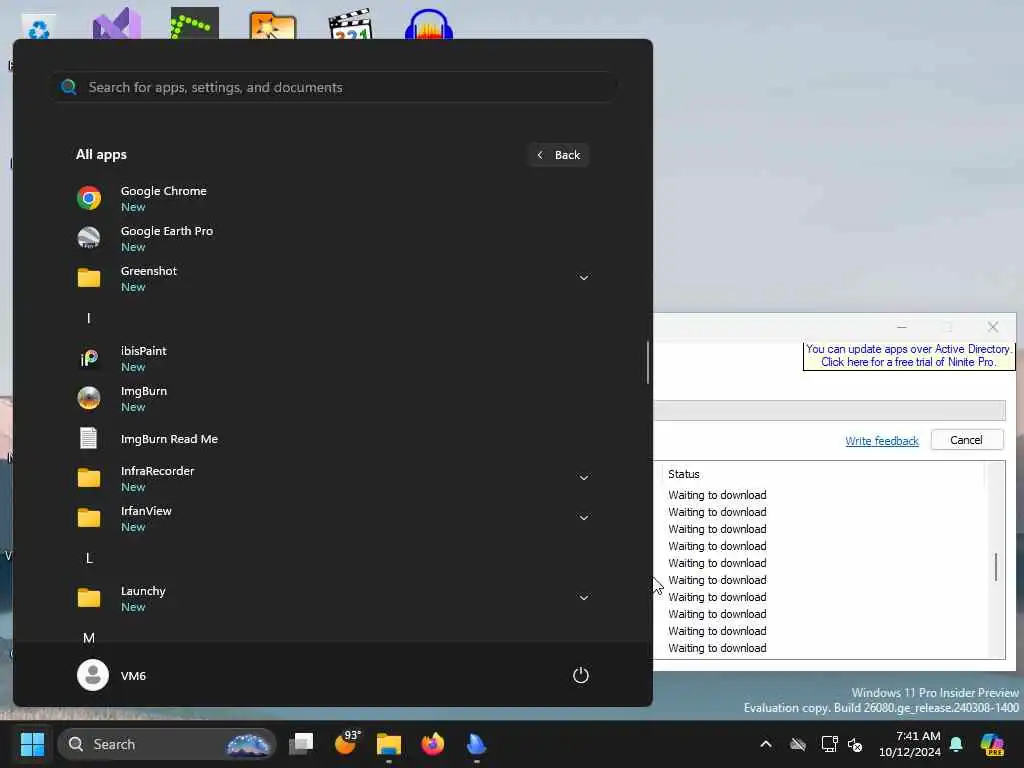Show hidden system tray icons
Screen dimensions: 1024x768
[766, 744]
